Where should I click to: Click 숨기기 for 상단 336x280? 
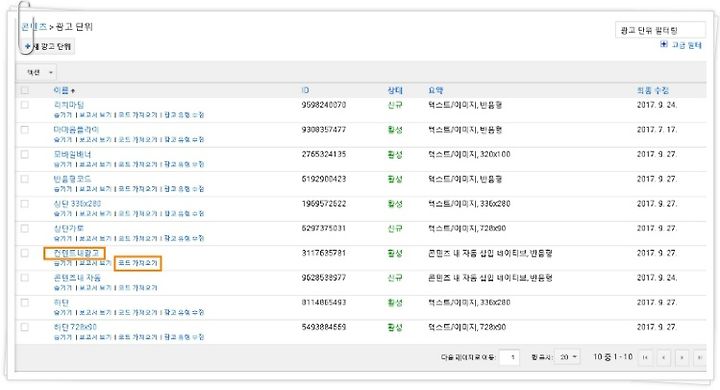tap(63, 214)
